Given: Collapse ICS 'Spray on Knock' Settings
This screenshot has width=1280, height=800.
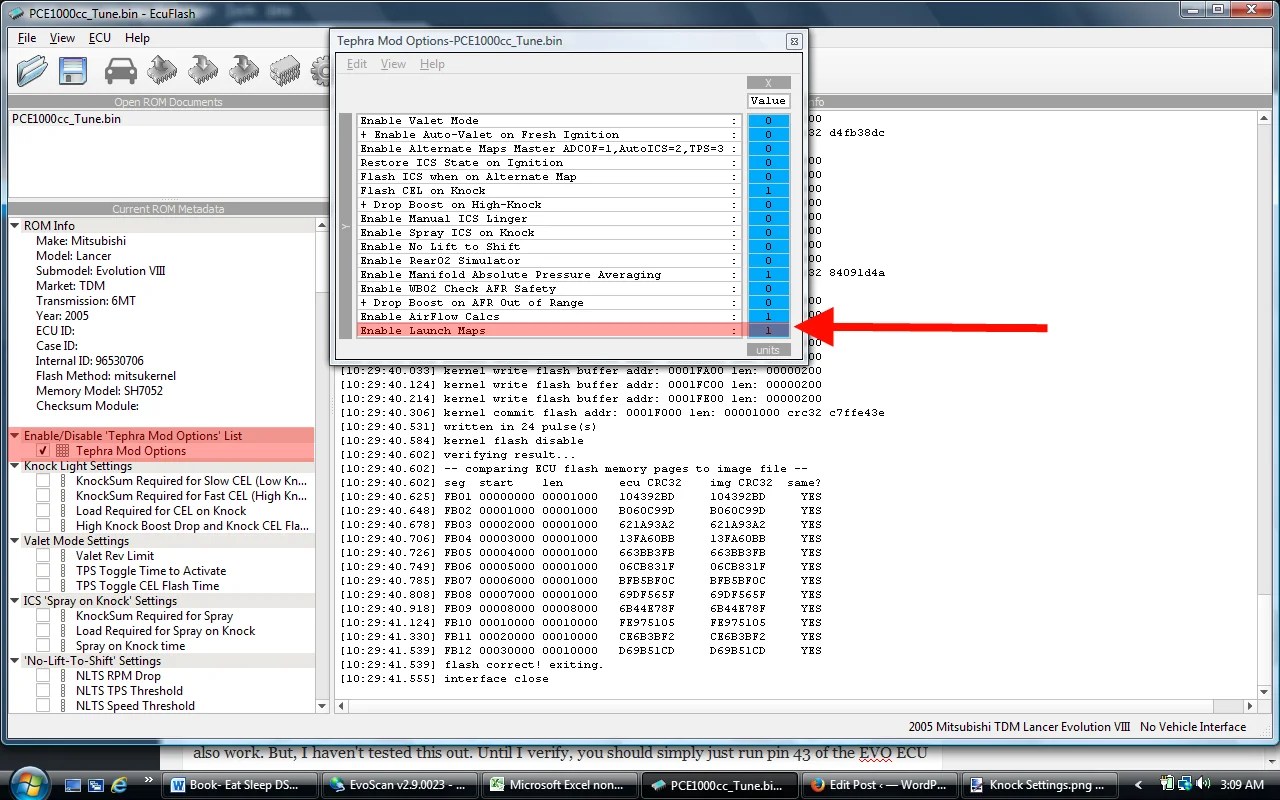Looking at the screenshot, I should pos(16,601).
